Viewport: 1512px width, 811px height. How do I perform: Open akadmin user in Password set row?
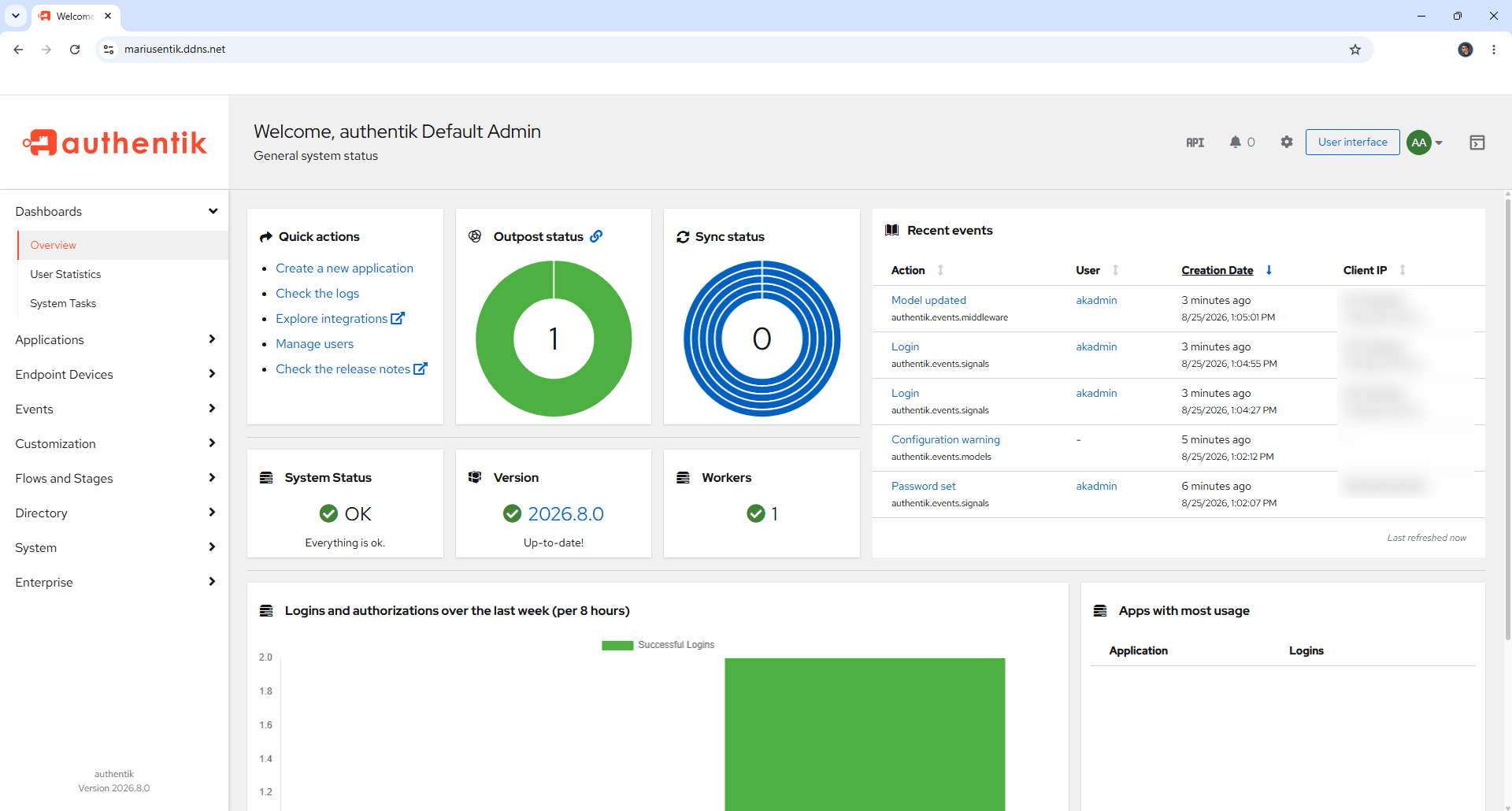[x=1096, y=486]
